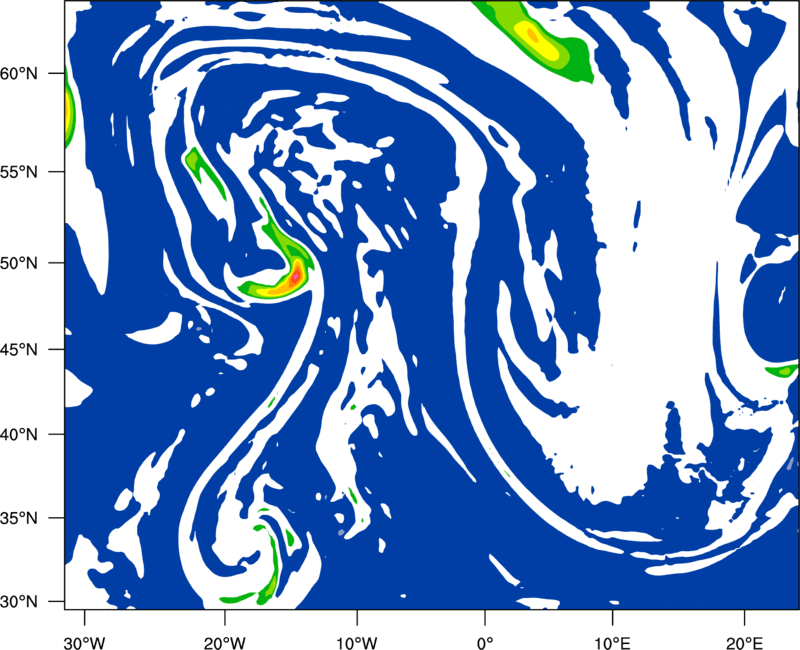Click the 60°N latitude label
The width and height of the screenshot is (800, 650).
(19, 74)
